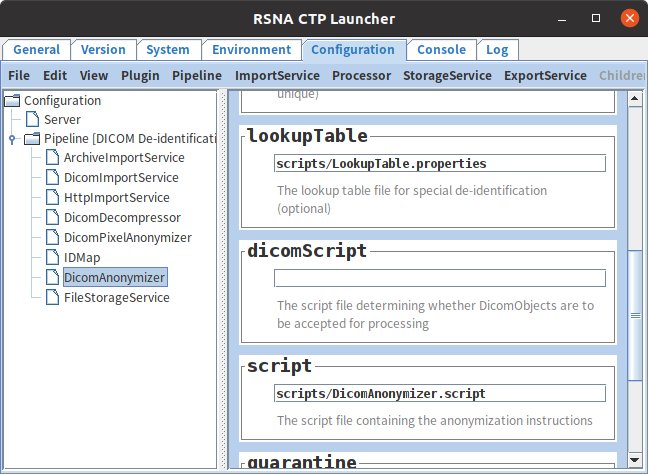Switch to the Console tab
648x474 pixels.
441,50
